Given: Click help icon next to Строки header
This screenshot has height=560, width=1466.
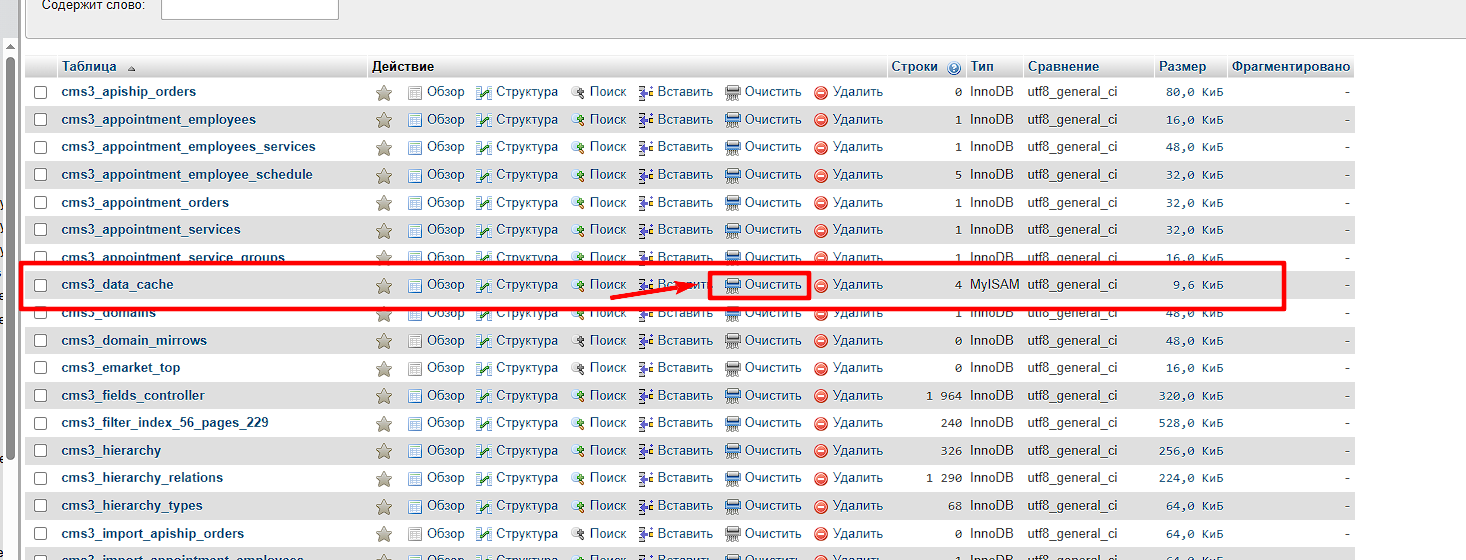Looking at the screenshot, I should coord(953,68).
